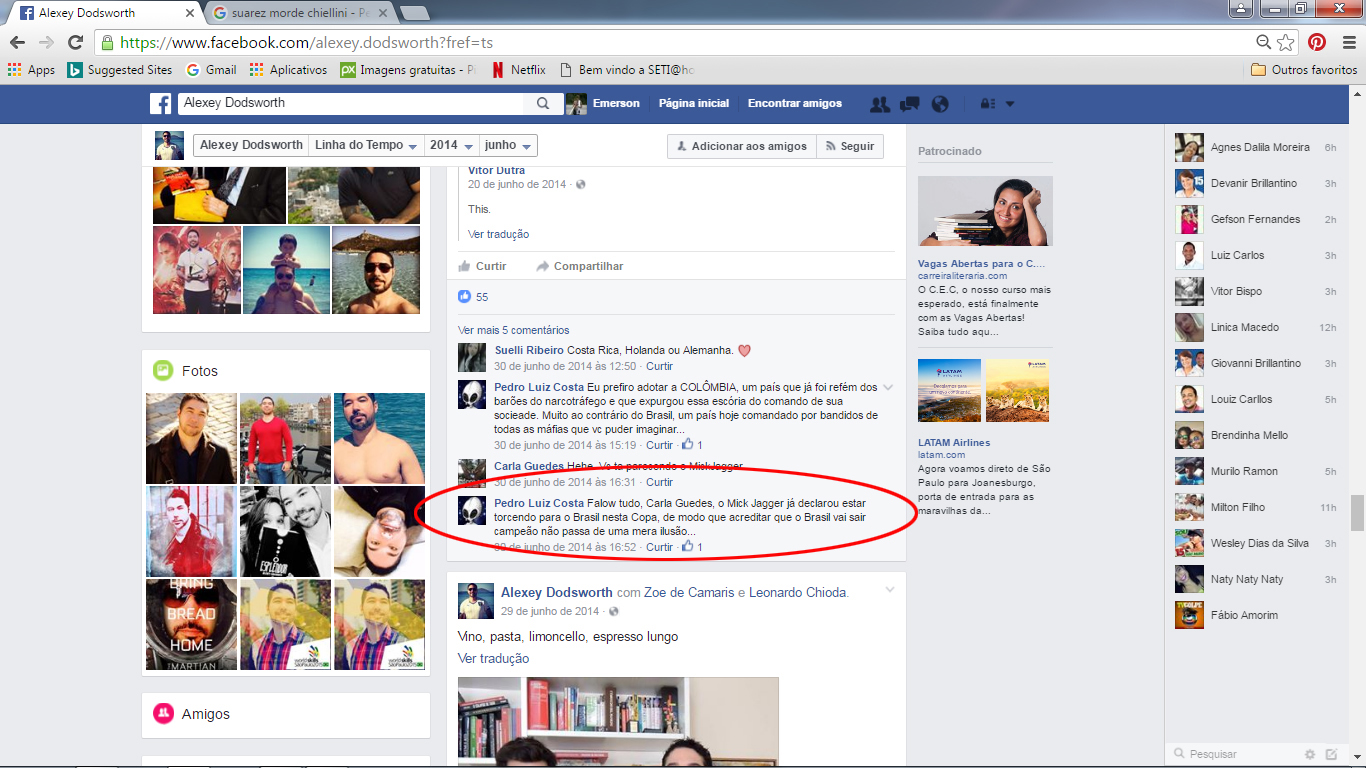Viewport: 1366px width, 768px height.
Task: Switch to the Alexey Dodsworth browser tab
Action: point(103,12)
